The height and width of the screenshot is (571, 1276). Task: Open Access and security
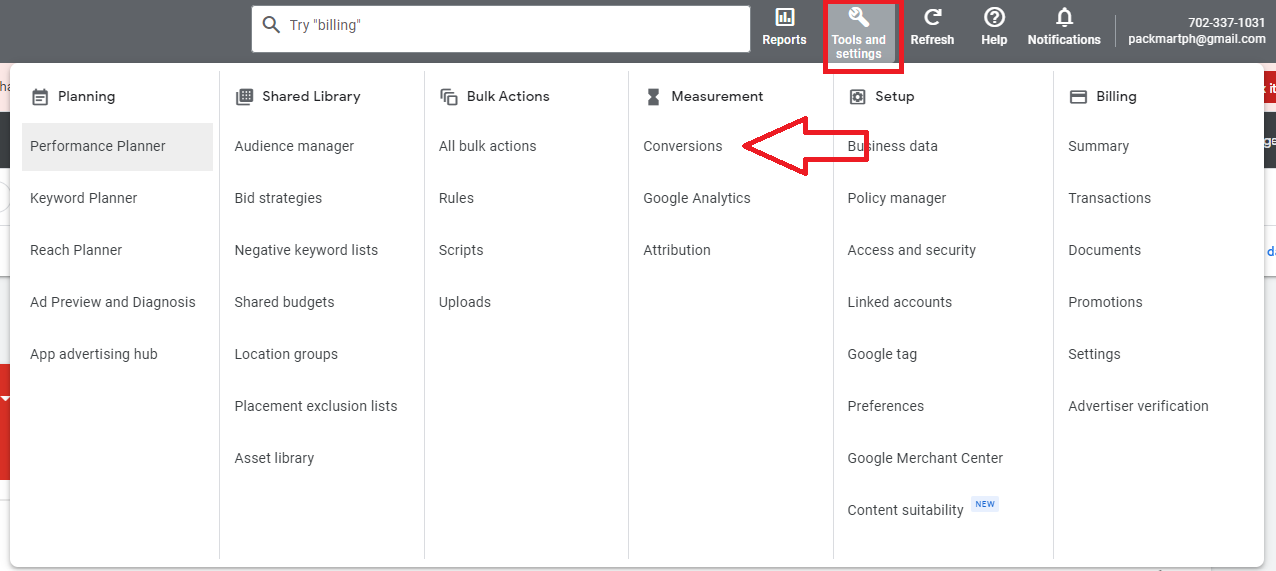912,250
